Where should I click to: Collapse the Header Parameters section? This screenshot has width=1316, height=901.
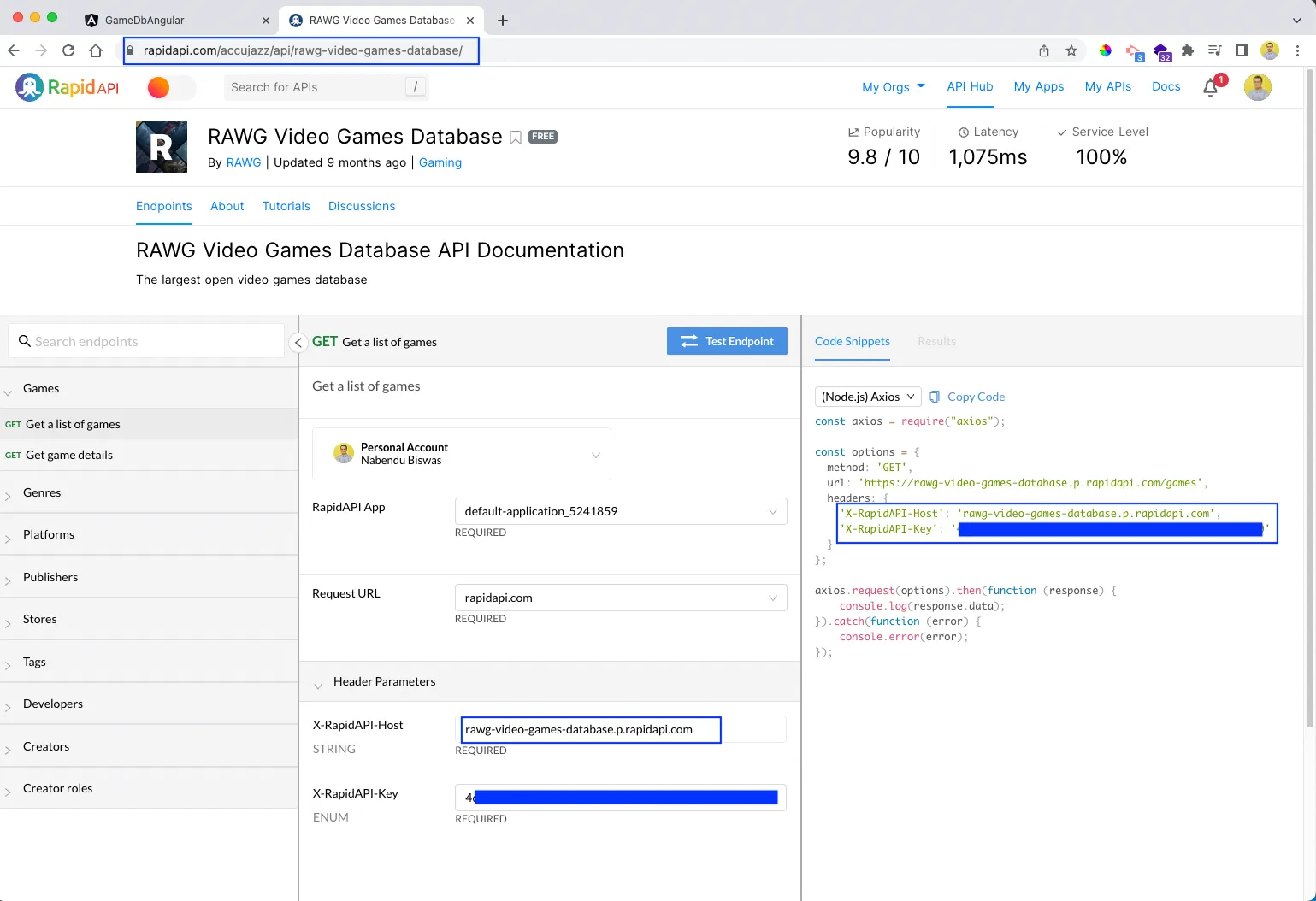318,685
